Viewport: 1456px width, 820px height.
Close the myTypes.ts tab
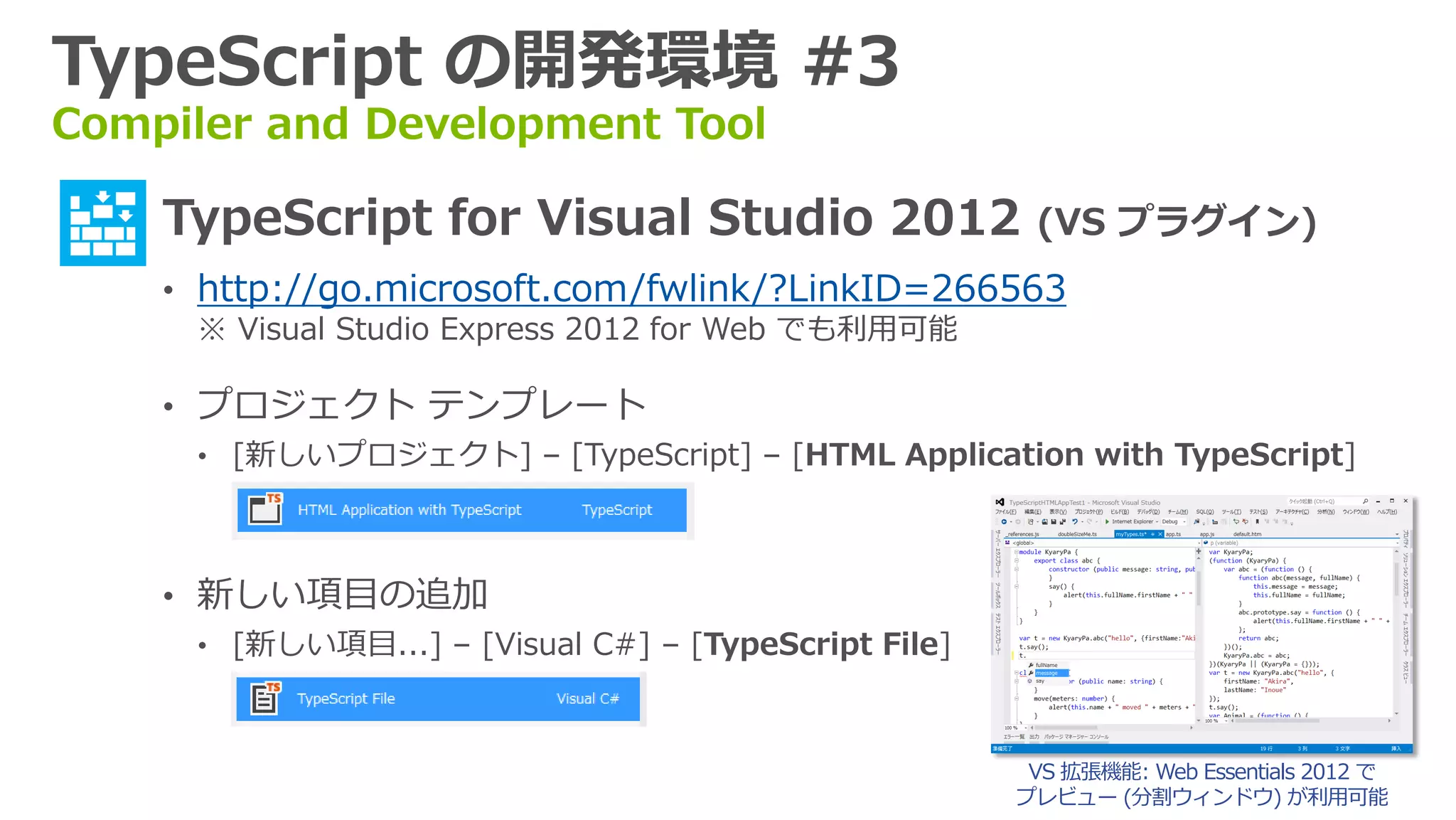click(x=1160, y=534)
